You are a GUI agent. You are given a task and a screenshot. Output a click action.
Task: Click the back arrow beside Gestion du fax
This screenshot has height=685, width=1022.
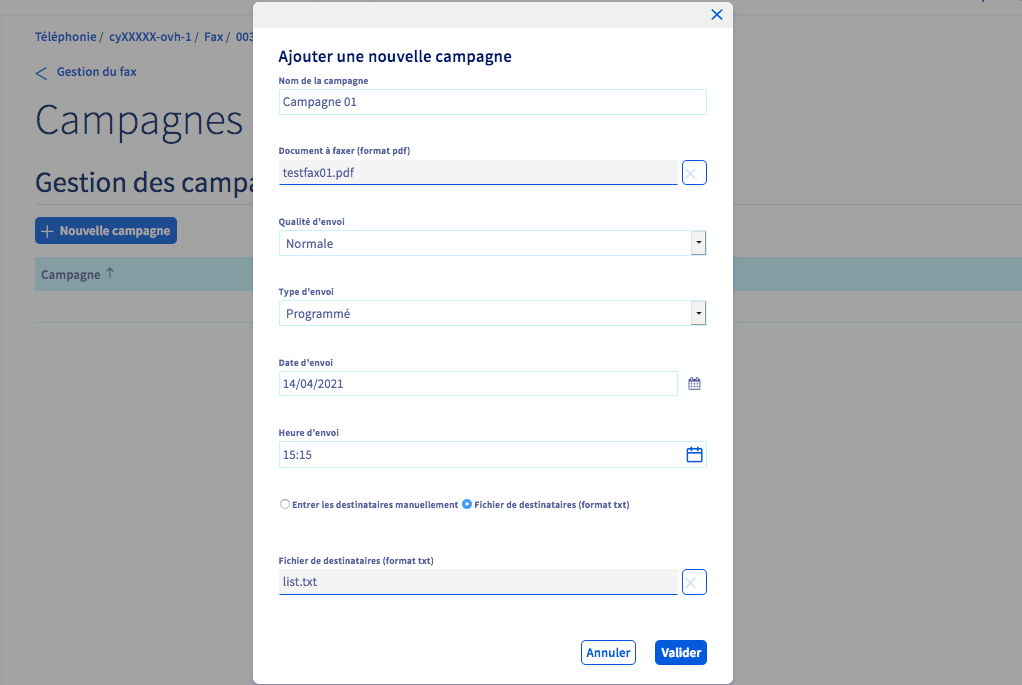pyautogui.click(x=40, y=72)
